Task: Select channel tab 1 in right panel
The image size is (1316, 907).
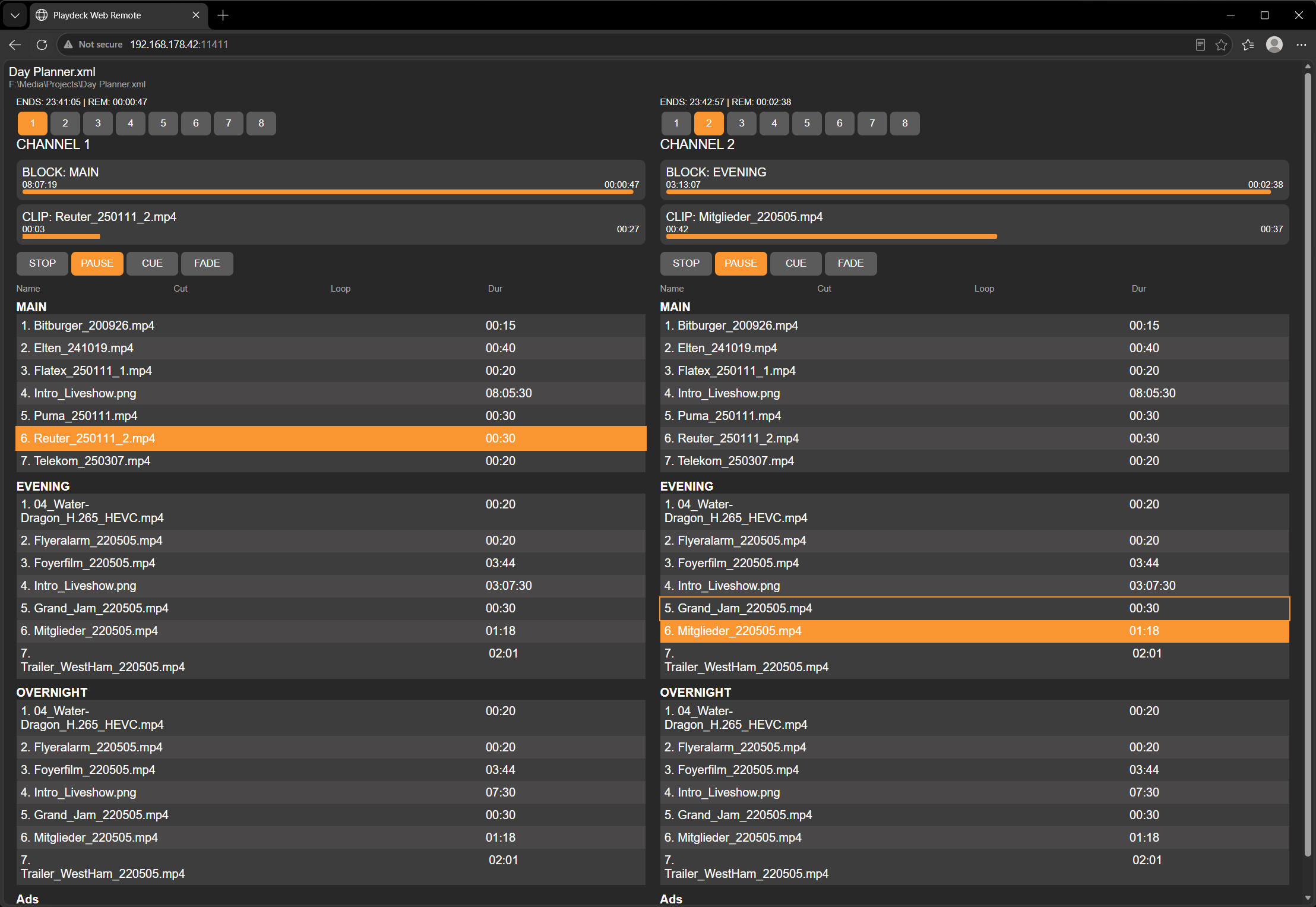Action: pyautogui.click(x=676, y=124)
